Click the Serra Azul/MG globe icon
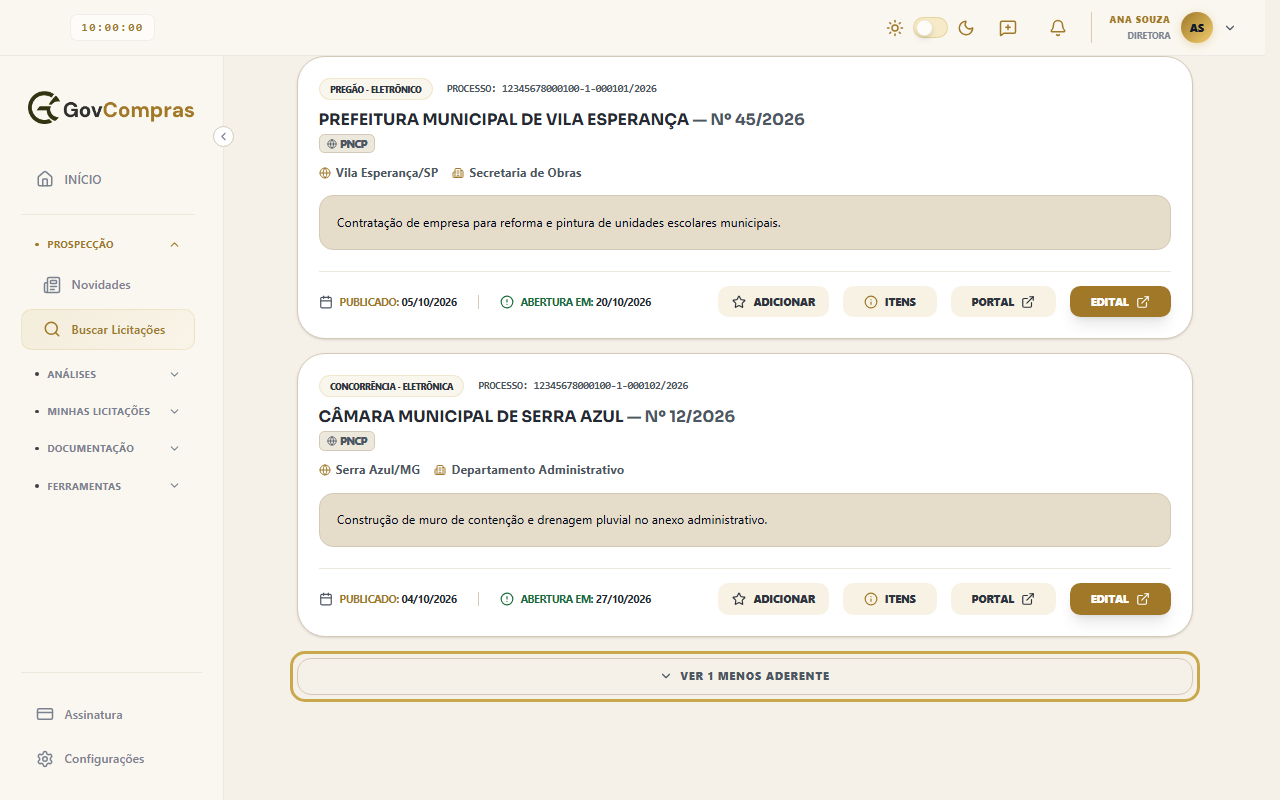The image size is (1280, 800). click(x=325, y=470)
